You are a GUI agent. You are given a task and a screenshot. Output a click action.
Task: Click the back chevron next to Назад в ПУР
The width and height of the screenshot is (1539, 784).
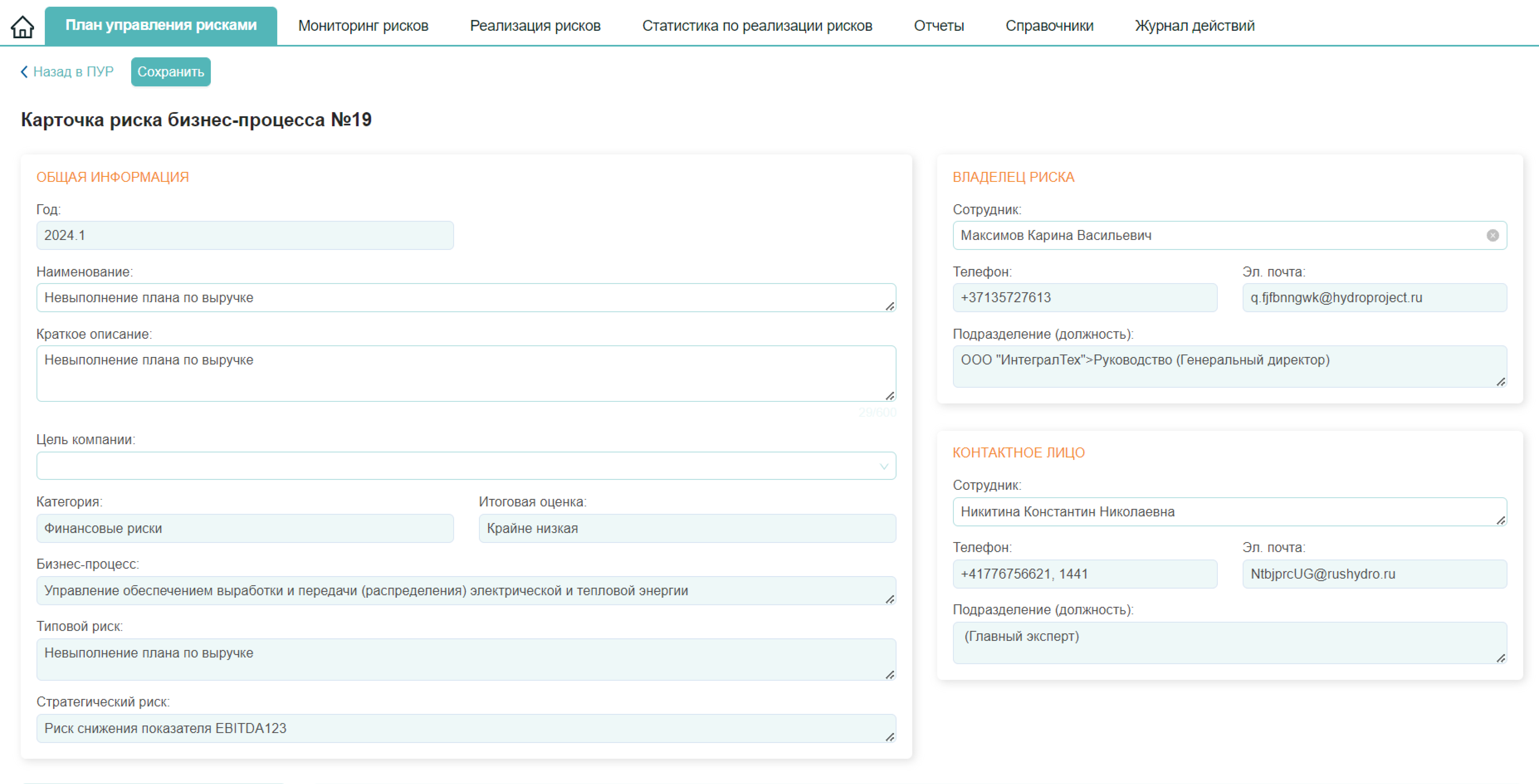[24, 72]
